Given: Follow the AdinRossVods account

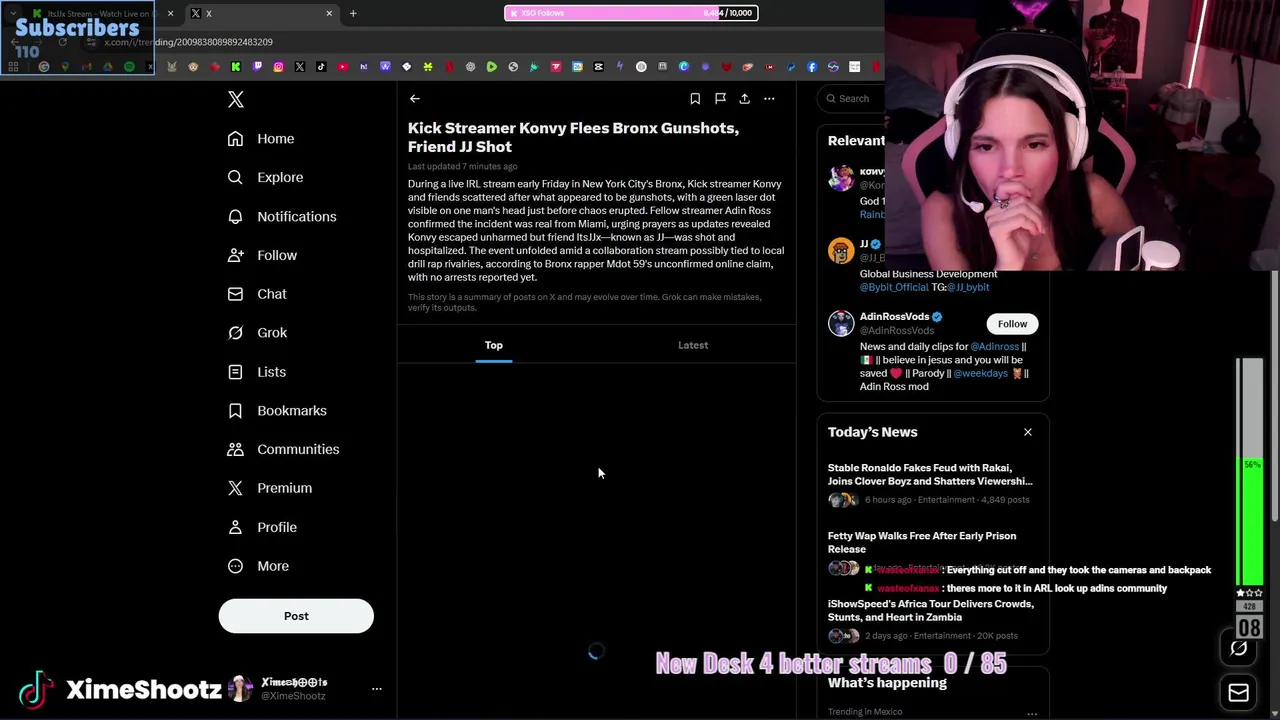Looking at the screenshot, I should pyautogui.click(x=1012, y=324).
